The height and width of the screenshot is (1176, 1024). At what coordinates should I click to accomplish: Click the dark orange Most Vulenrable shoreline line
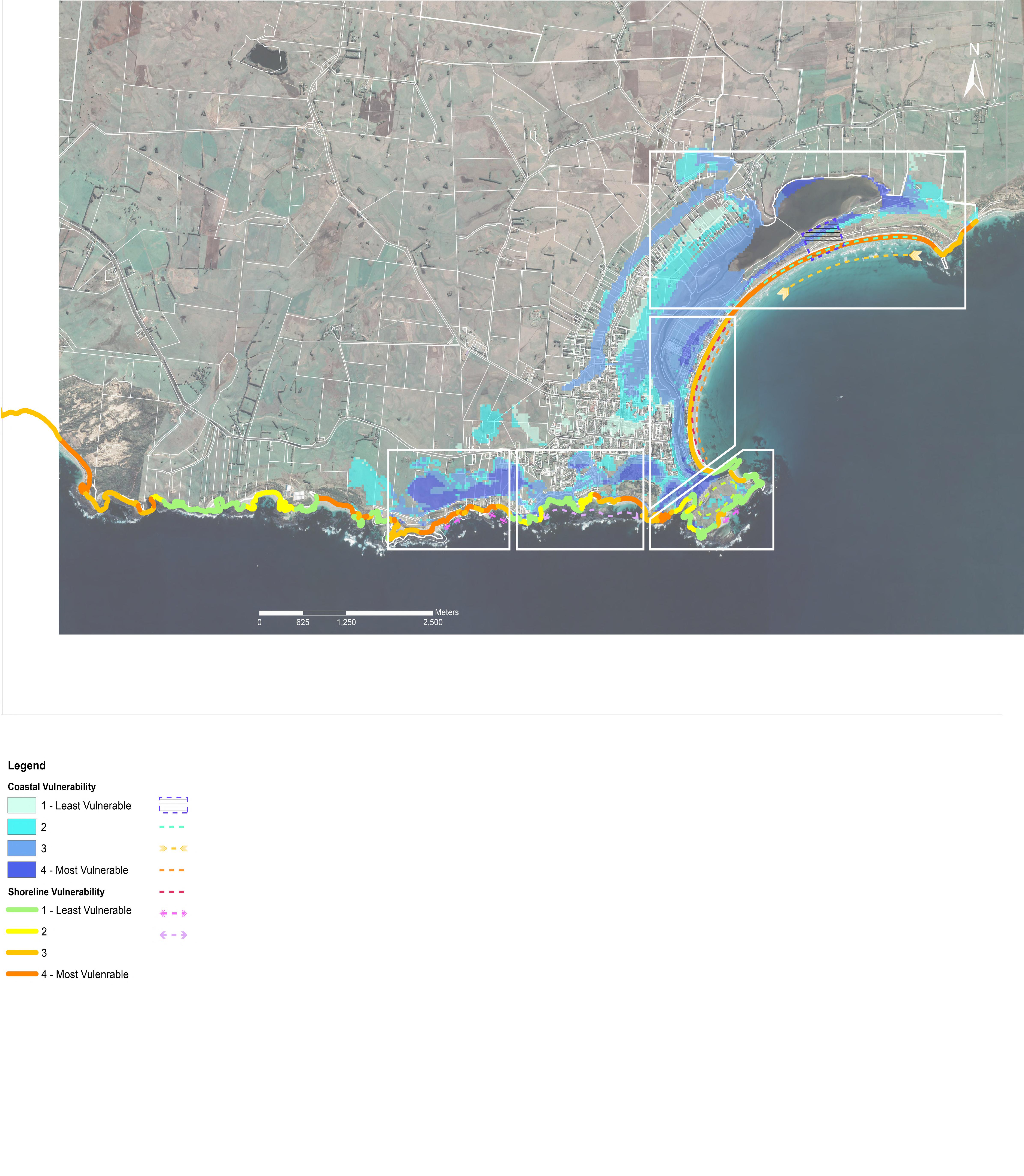(22, 974)
